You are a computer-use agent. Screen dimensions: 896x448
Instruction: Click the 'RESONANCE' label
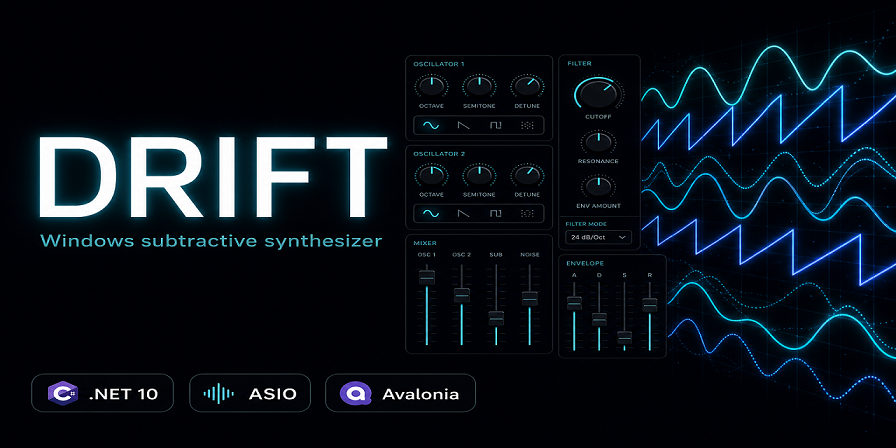pyautogui.click(x=598, y=161)
